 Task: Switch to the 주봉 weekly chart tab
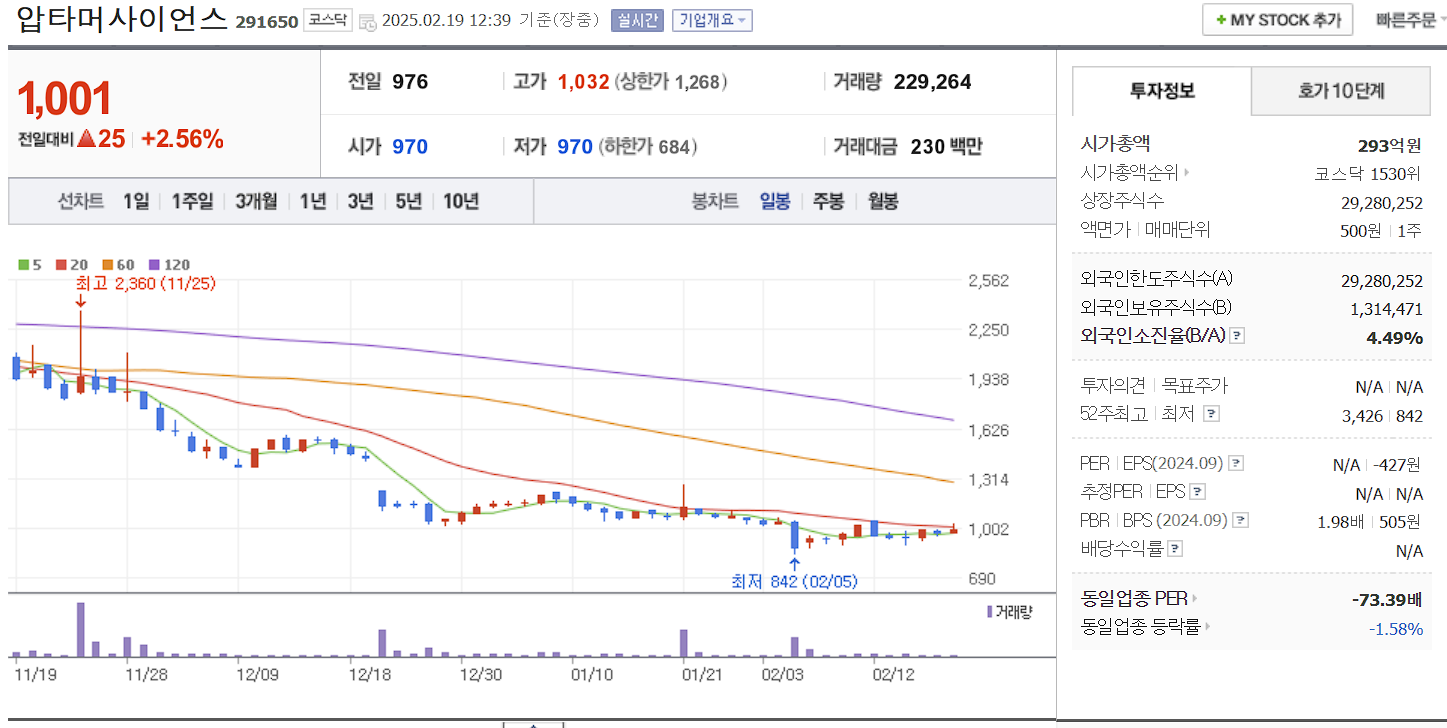point(828,201)
